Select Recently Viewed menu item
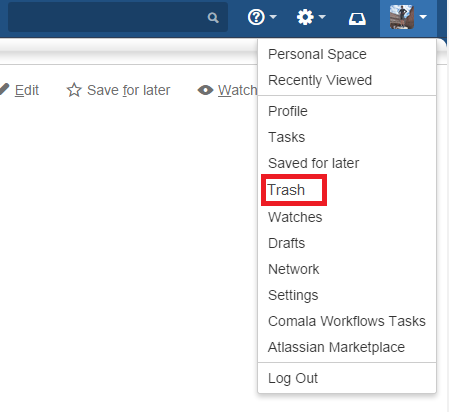This screenshot has width=449, height=412. coord(347,80)
